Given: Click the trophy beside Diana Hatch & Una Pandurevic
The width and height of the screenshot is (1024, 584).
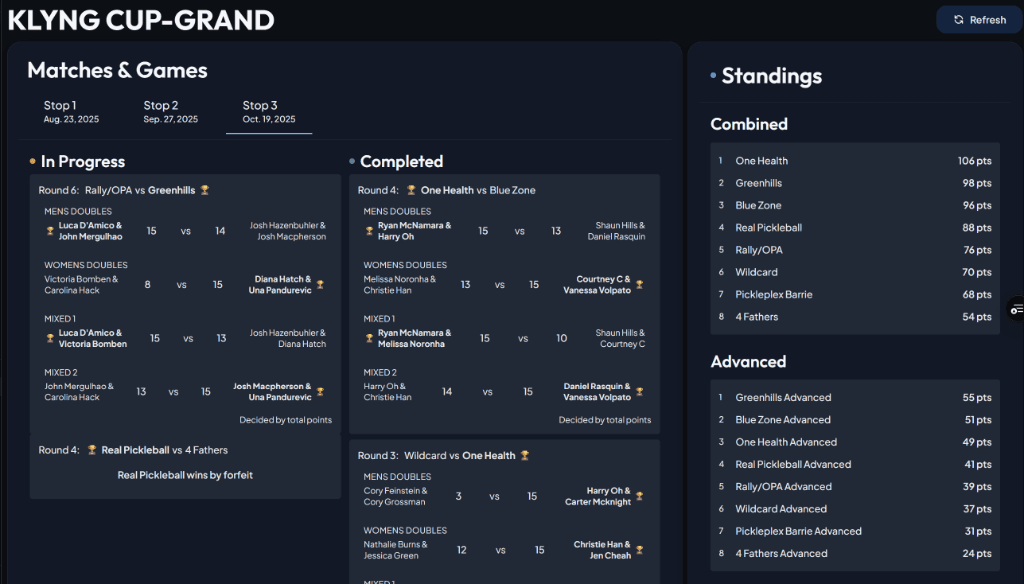Looking at the screenshot, I should point(320,284).
